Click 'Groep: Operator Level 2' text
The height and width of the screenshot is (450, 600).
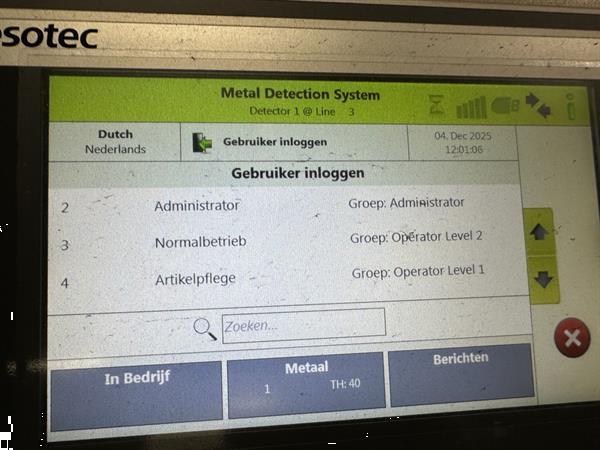pos(416,237)
